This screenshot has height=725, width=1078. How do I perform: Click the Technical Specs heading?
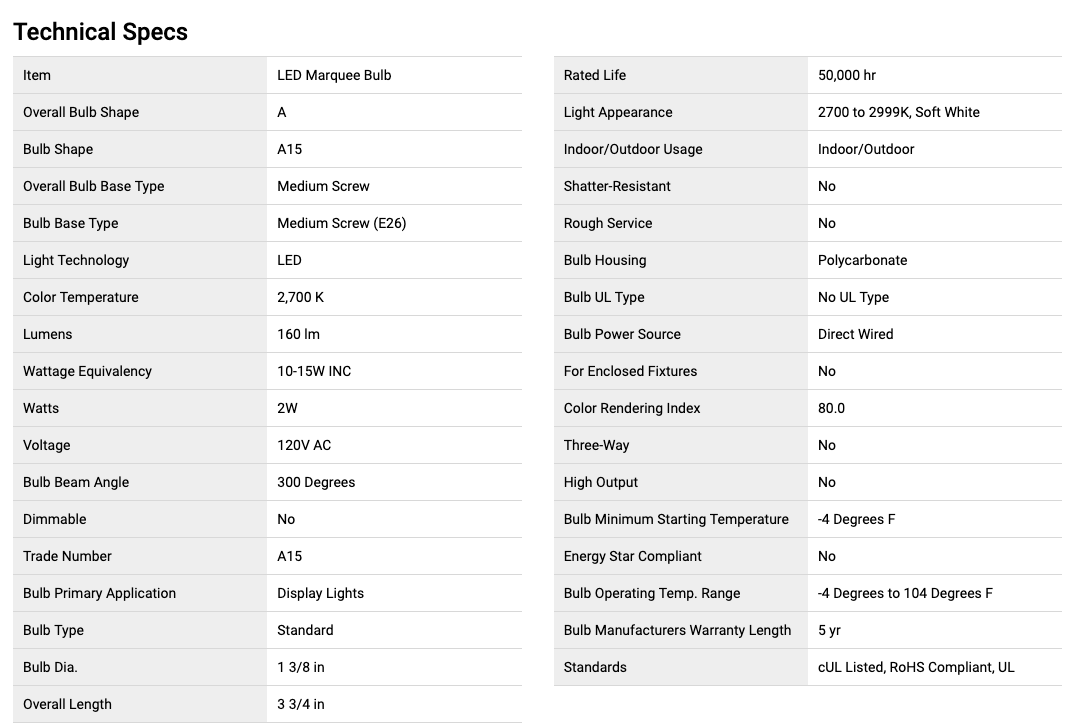point(100,32)
